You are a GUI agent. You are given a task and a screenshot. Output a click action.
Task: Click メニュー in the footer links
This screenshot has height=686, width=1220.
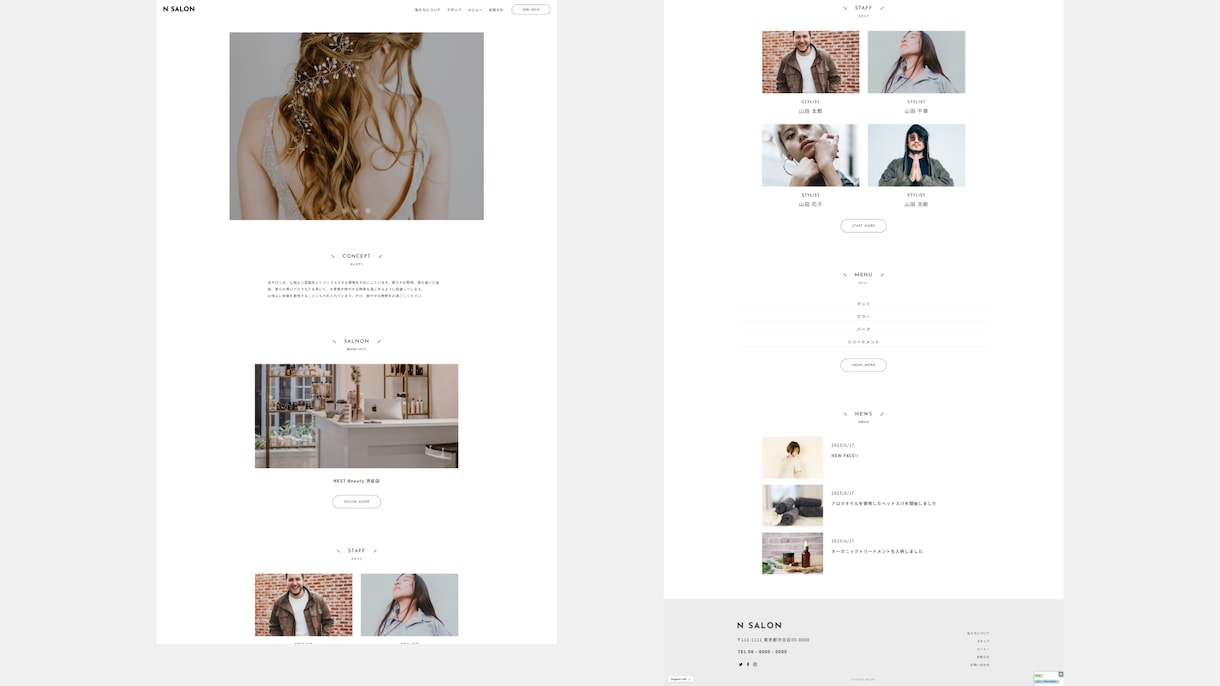click(x=983, y=649)
